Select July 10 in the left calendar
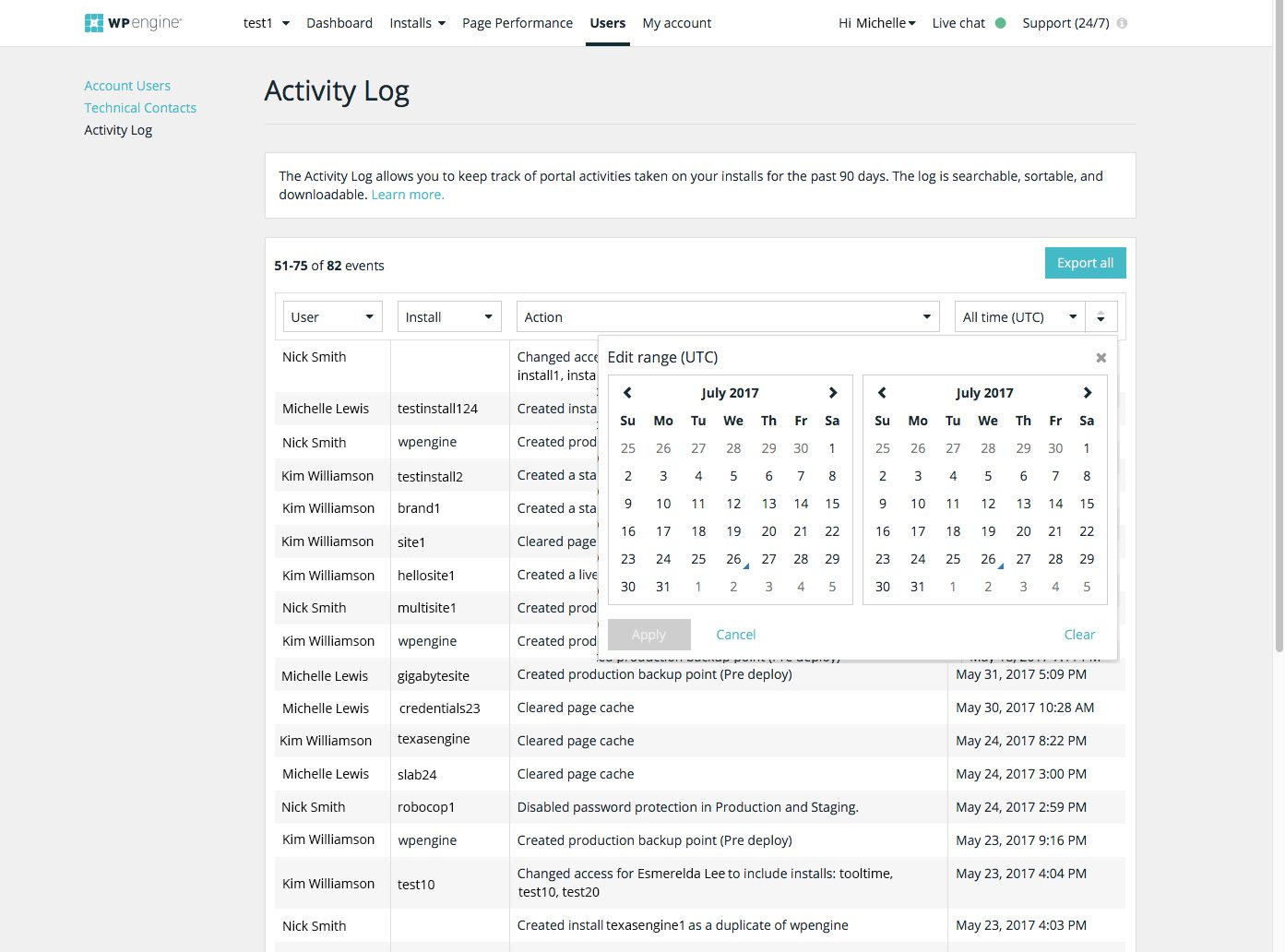 pyautogui.click(x=663, y=504)
